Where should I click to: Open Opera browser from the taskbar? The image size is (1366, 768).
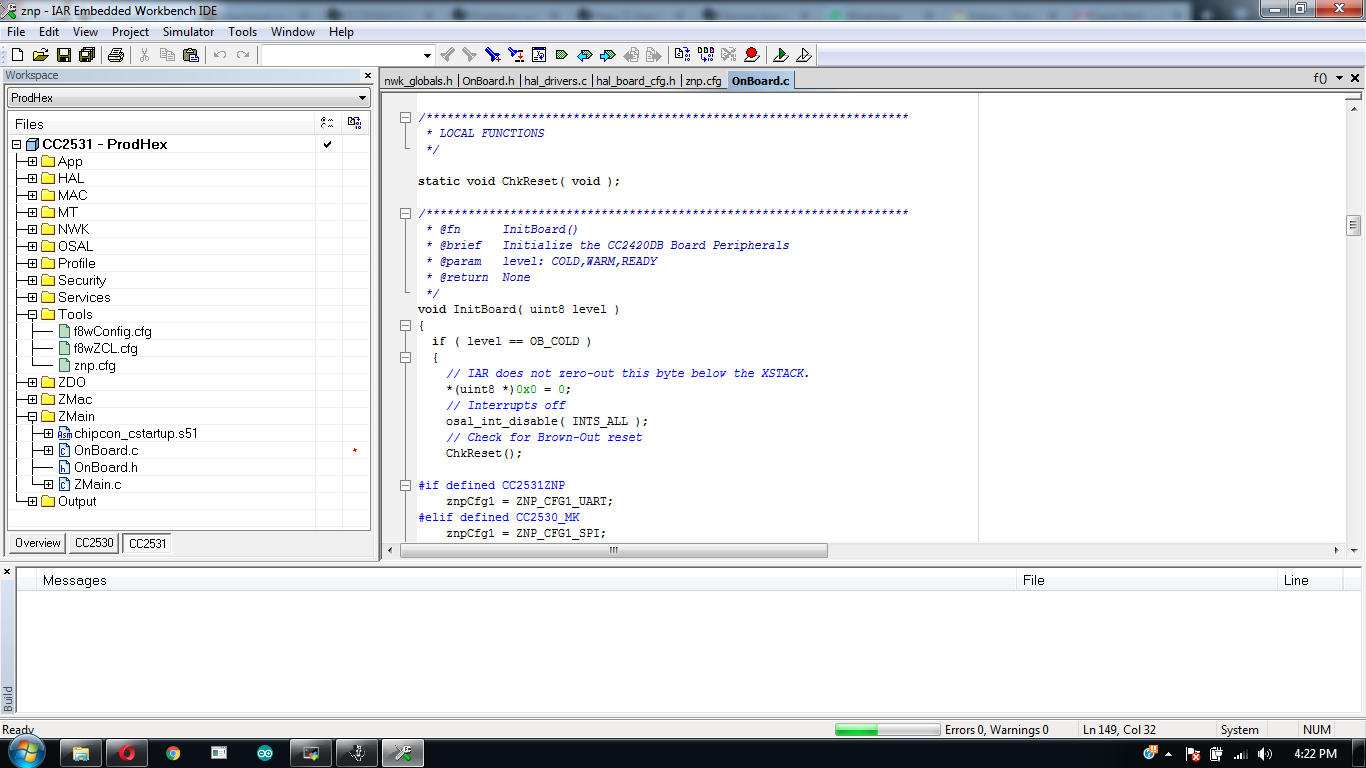(x=127, y=753)
